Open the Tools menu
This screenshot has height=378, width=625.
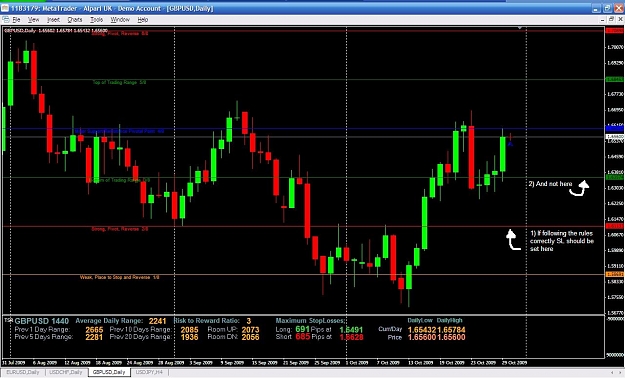coord(96,20)
